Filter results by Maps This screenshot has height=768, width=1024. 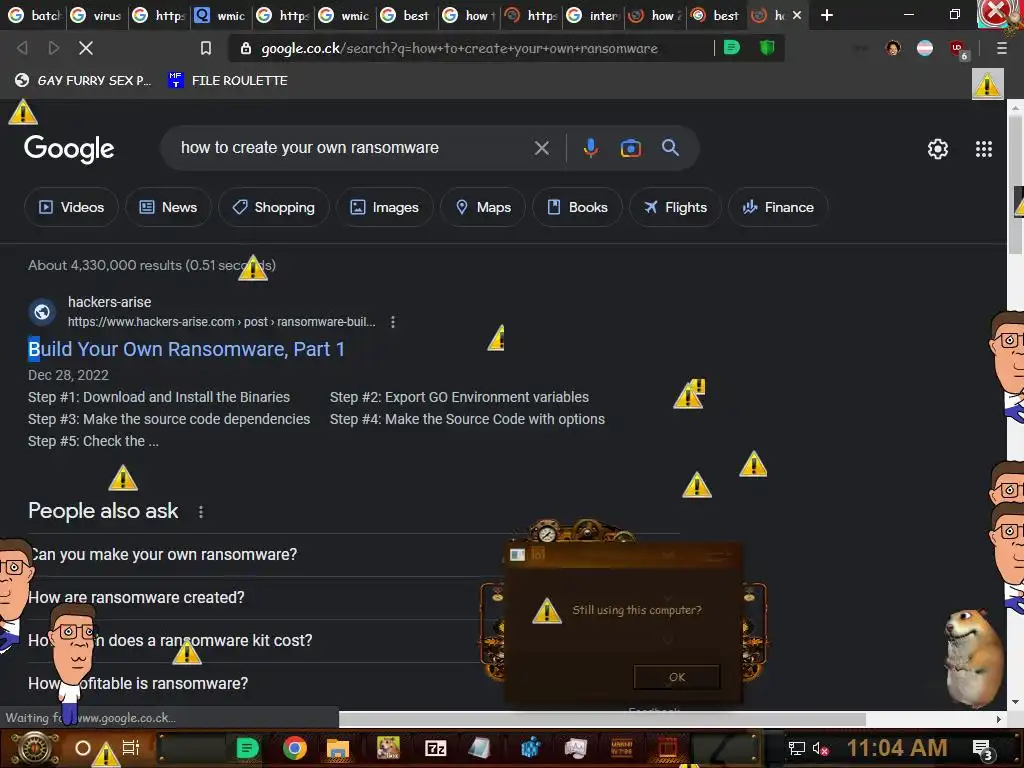(x=483, y=207)
